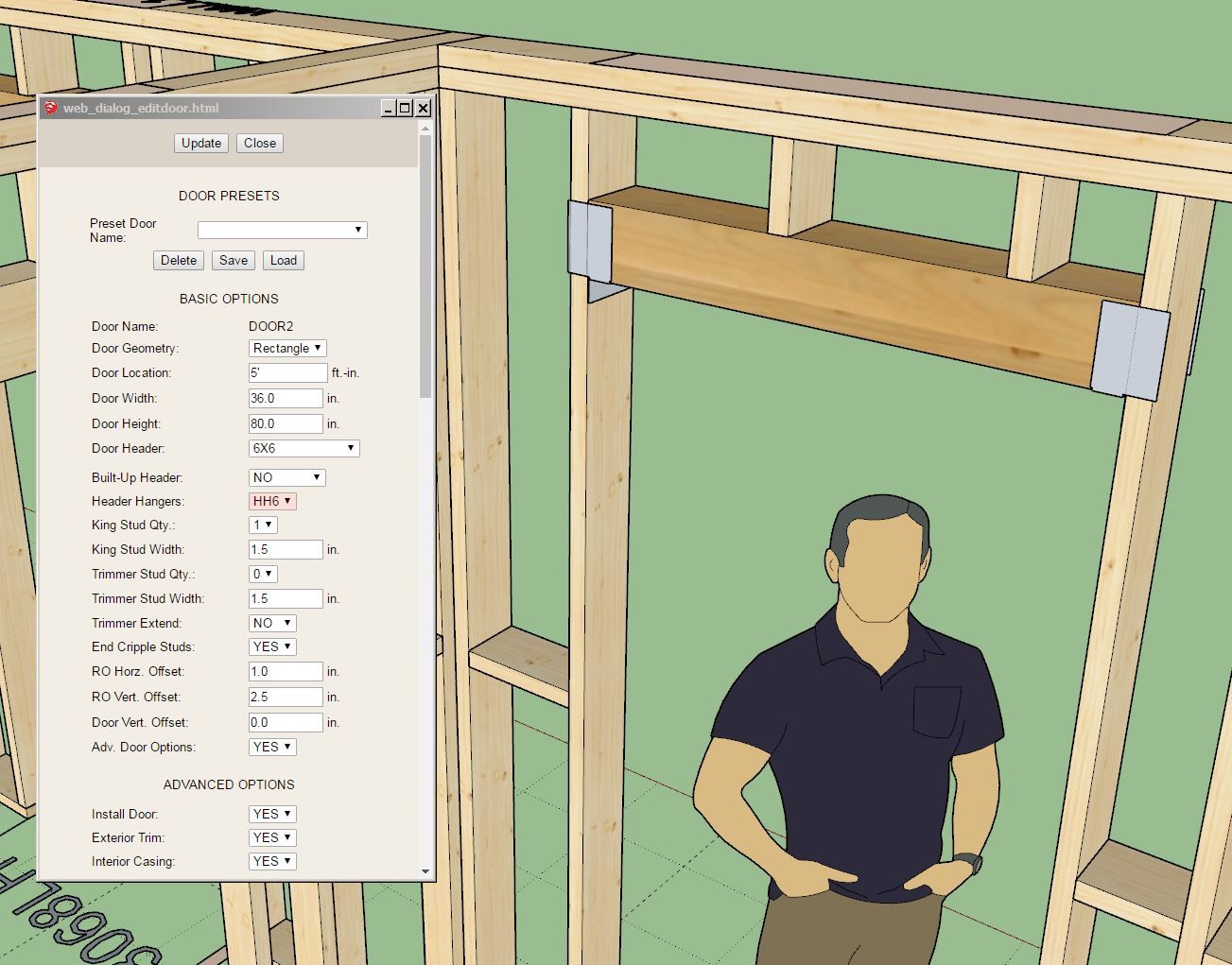Click the Door Location input field
This screenshot has height=965, width=1232.
287,373
